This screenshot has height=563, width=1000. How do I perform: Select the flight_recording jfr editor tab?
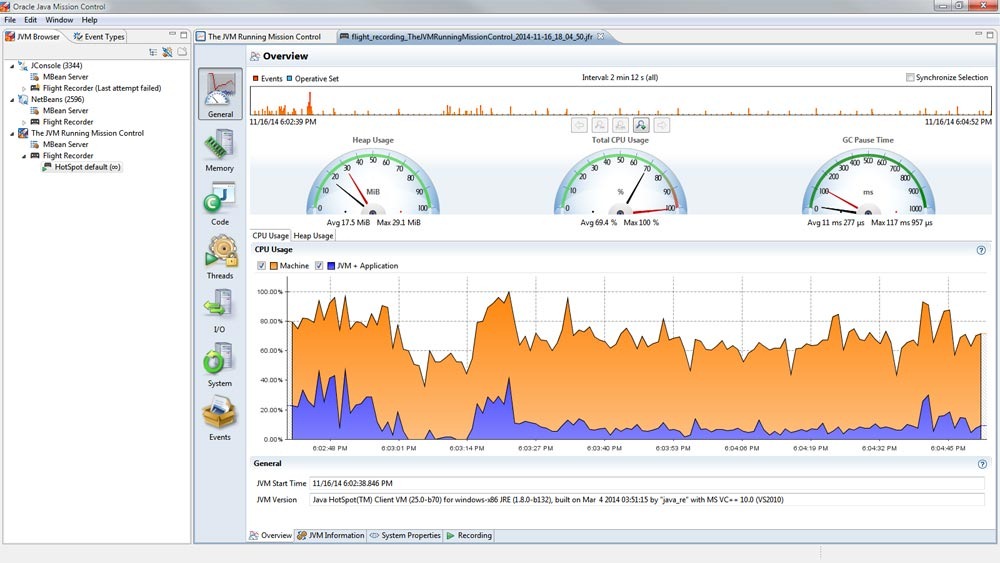[472, 36]
